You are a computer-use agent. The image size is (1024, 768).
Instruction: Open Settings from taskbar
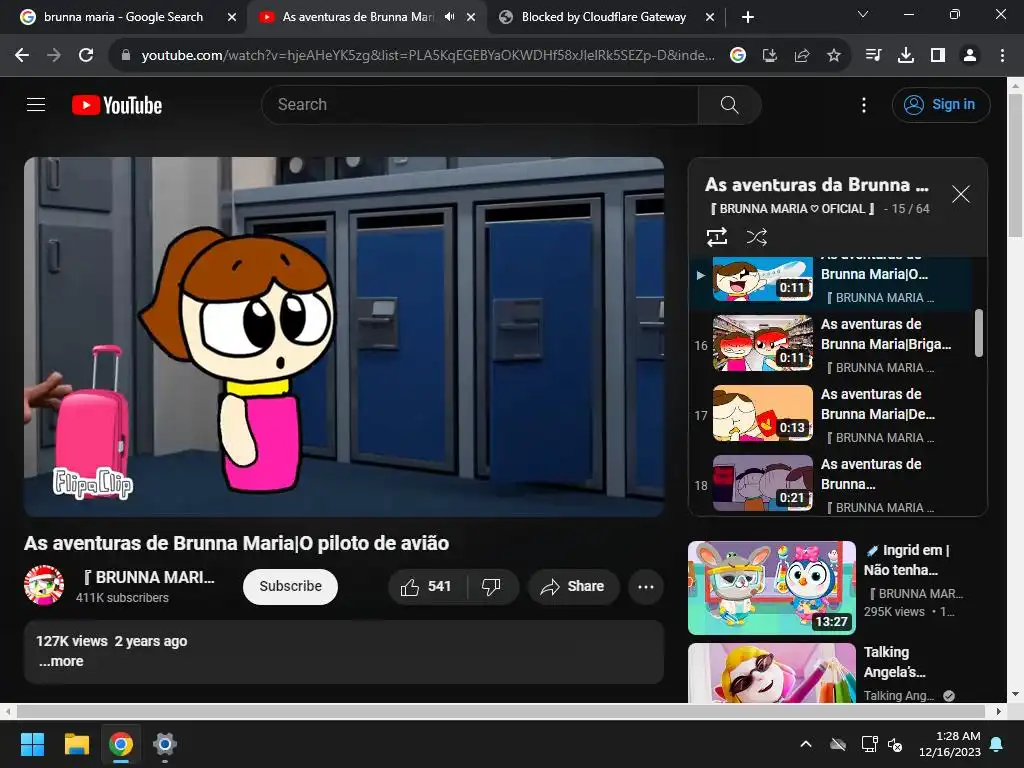[x=165, y=744]
